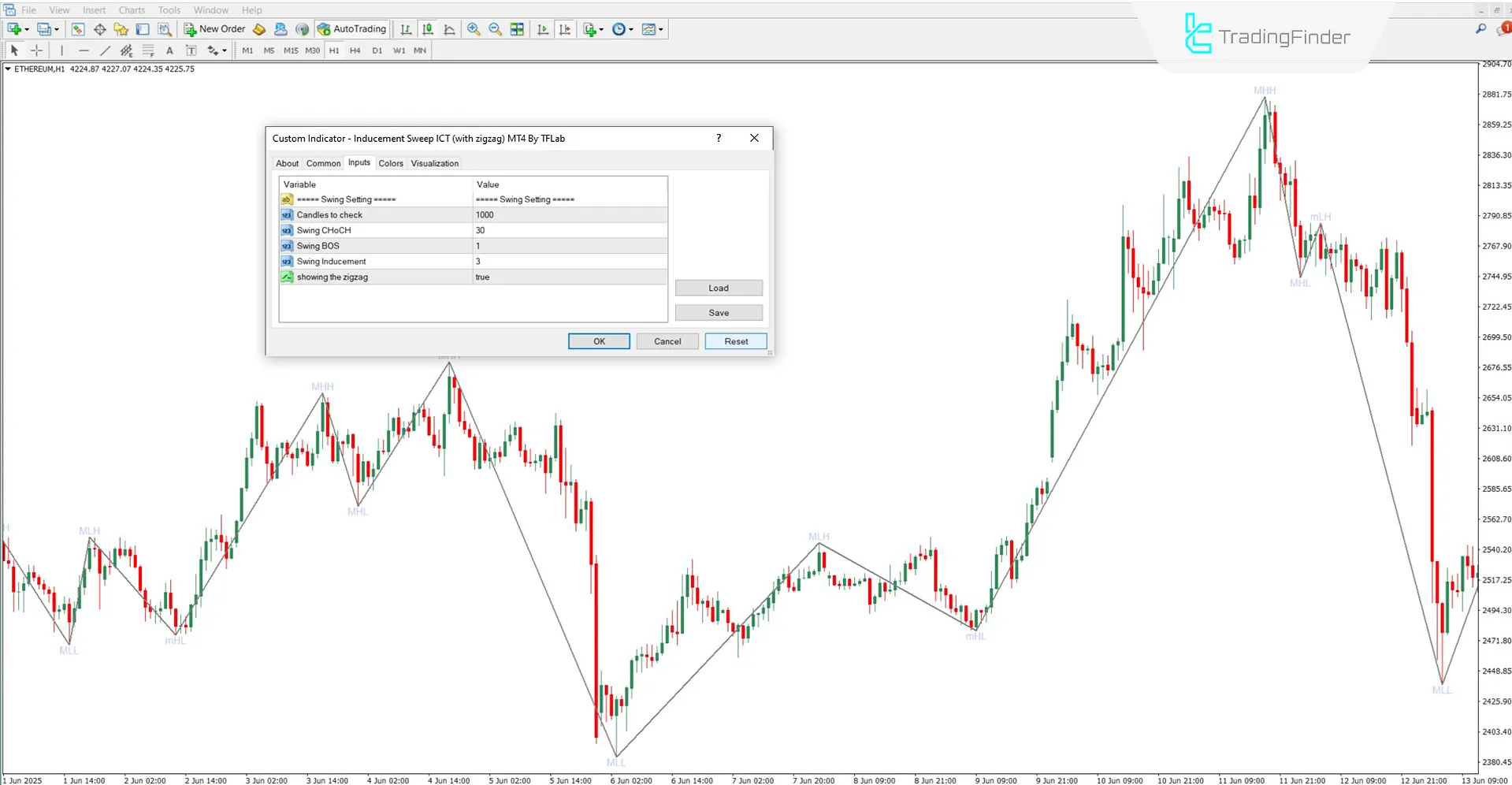The image size is (1512, 785).
Task: Save the indicator input settings
Action: tap(718, 312)
